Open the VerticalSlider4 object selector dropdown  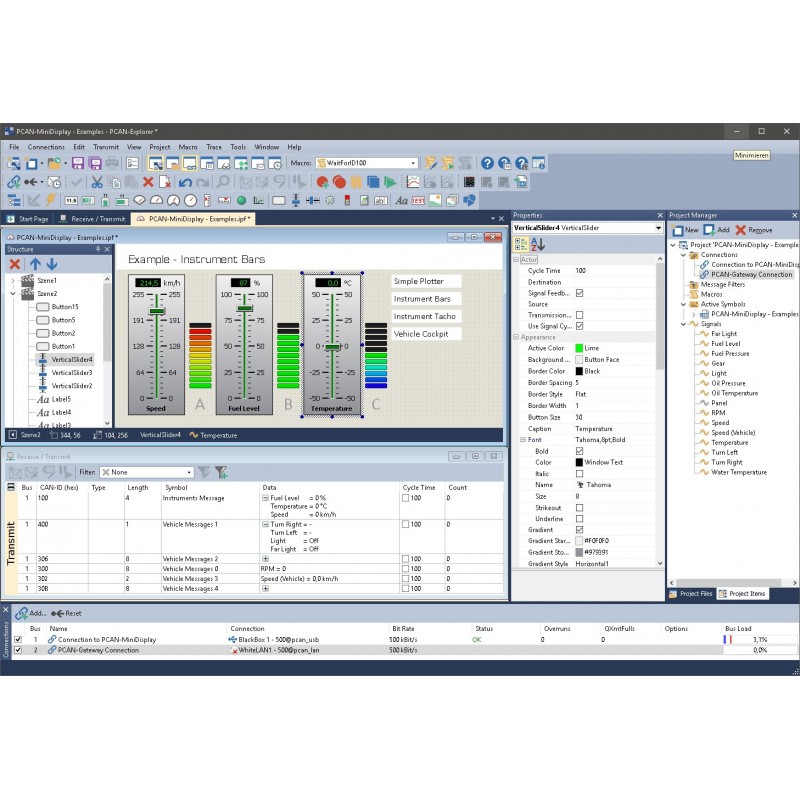[x=658, y=228]
